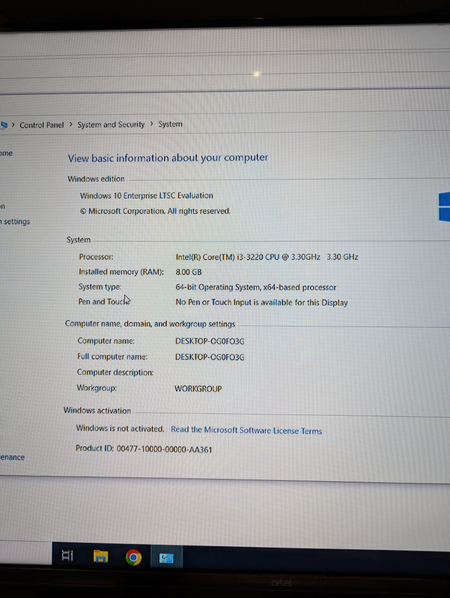Open Security and Maintenance sidebar link
Viewport: 450px width, 598px height.
click(x=12, y=457)
